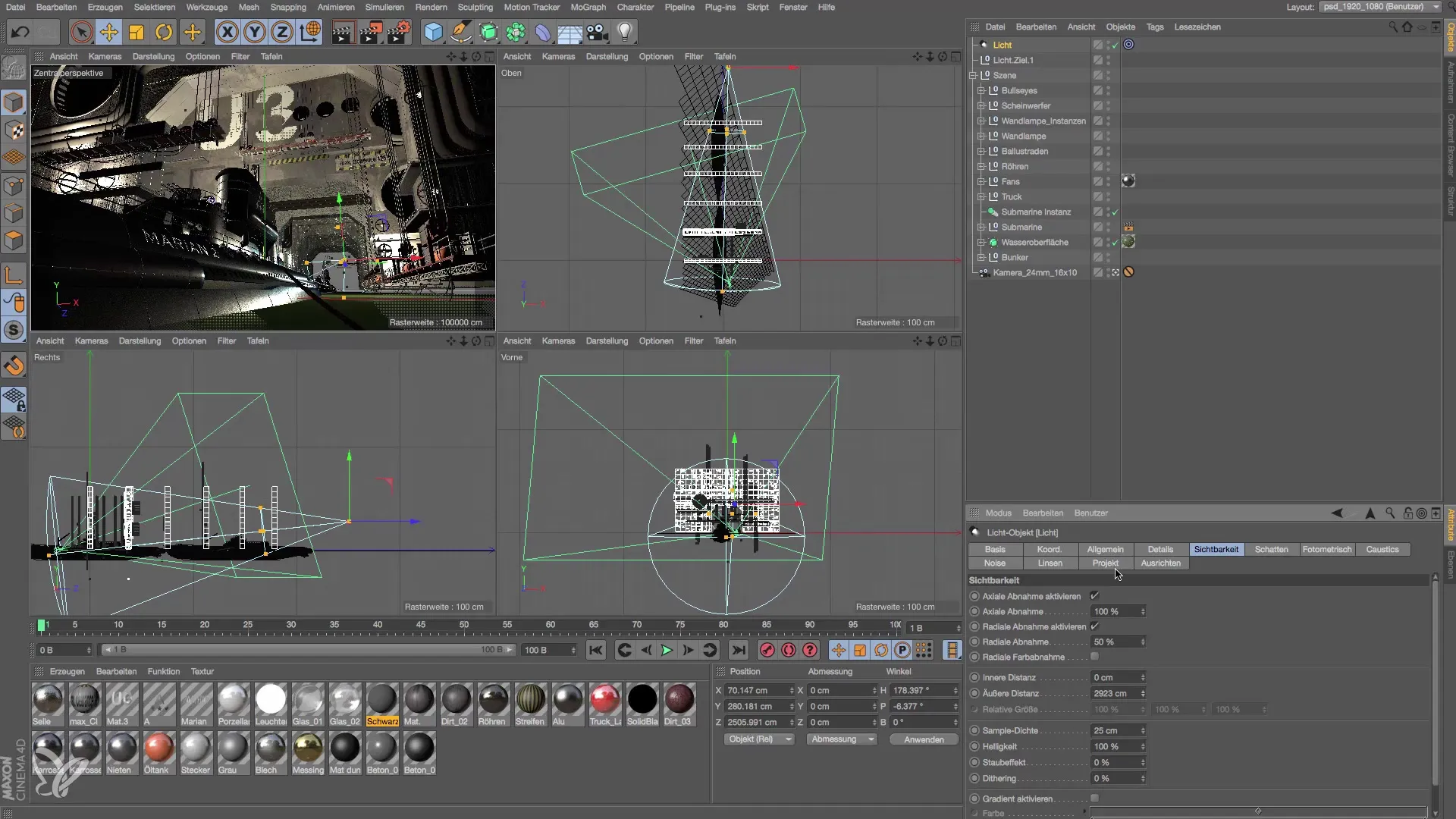The width and height of the screenshot is (1456, 819).
Task: Switch to texture mode in left toolbar
Action: point(14,130)
